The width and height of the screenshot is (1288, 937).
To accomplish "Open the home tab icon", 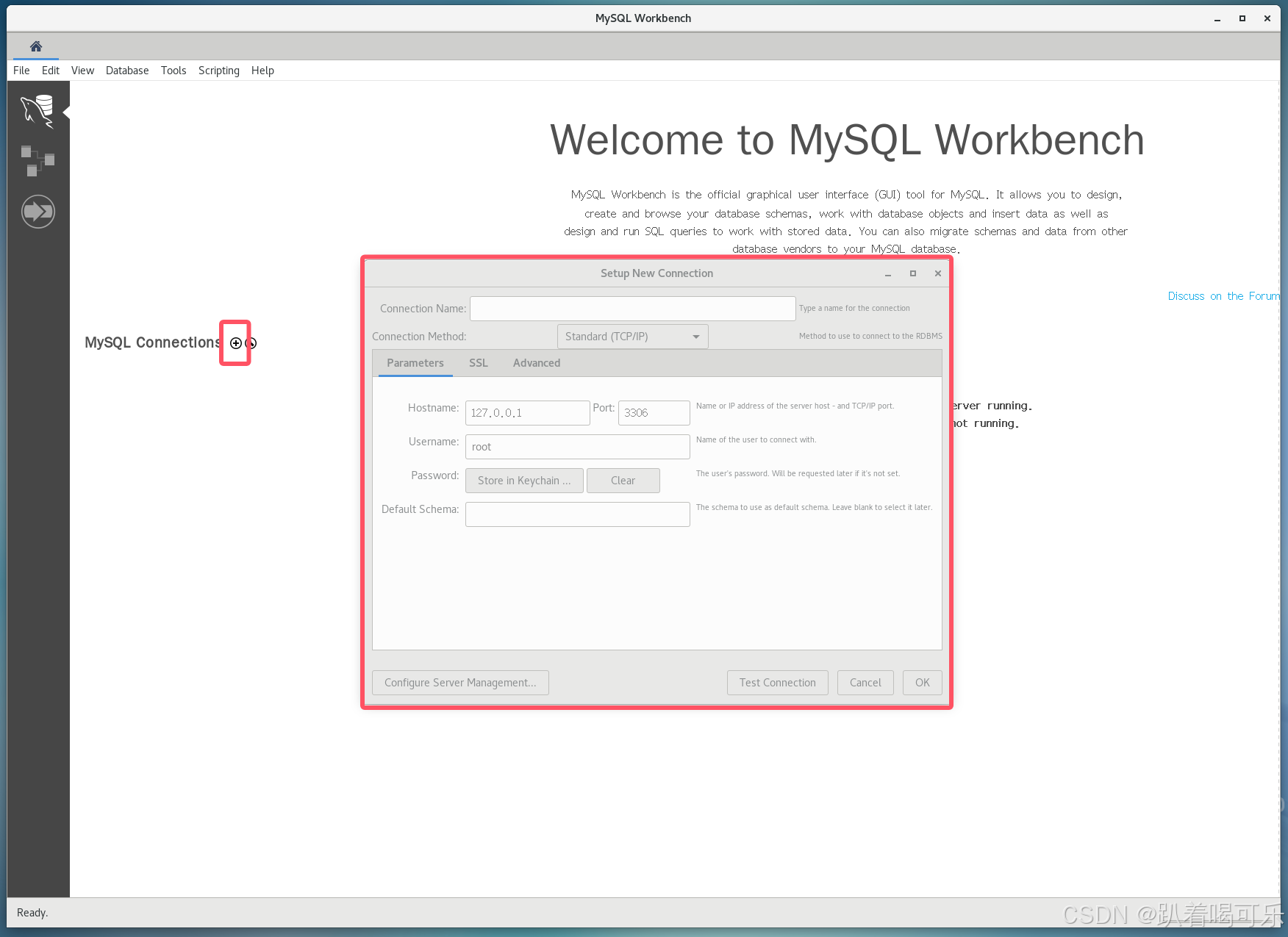I will tap(36, 46).
